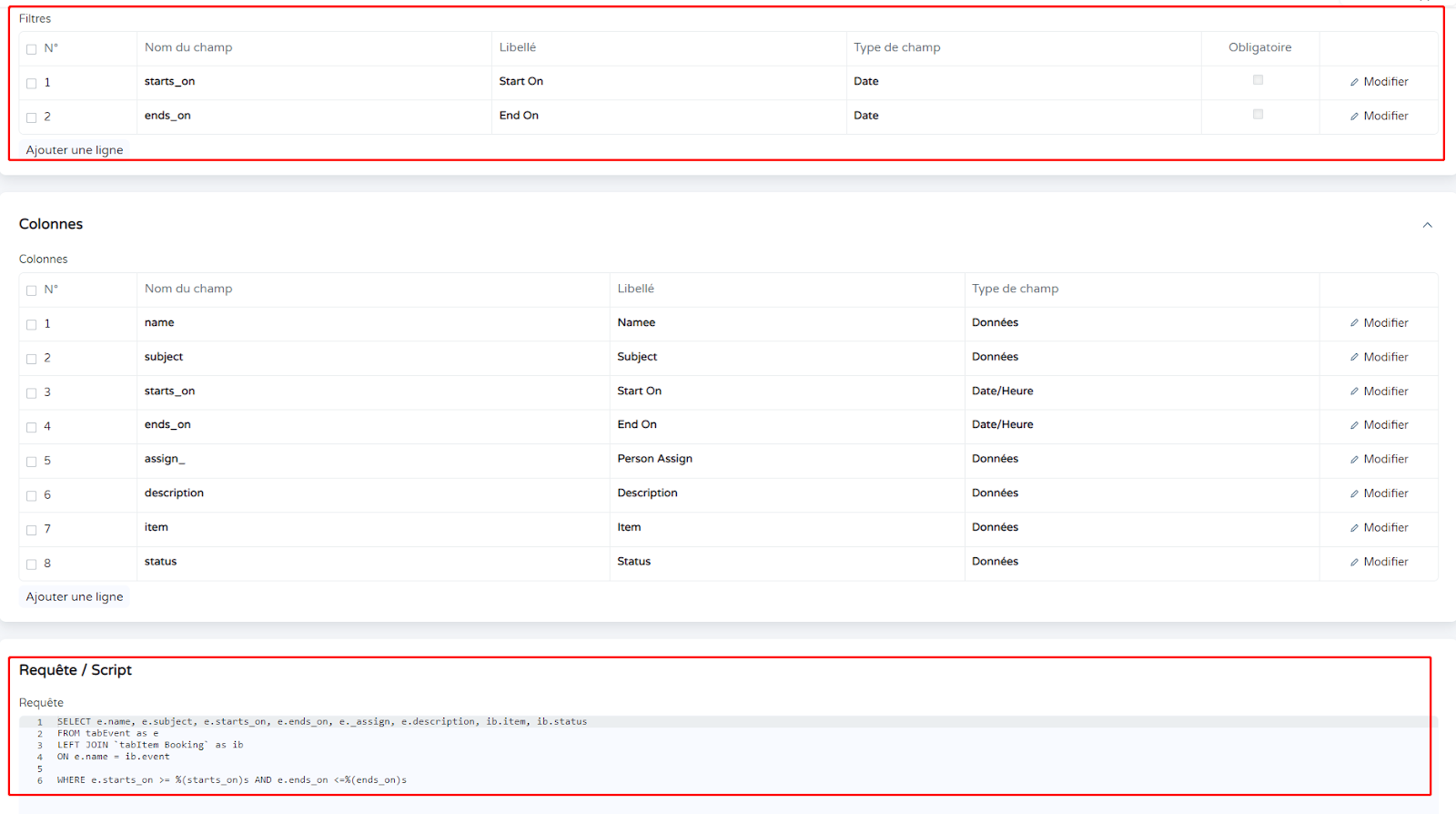Check the row checkbox for subject column
Image resolution: width=1456 pixels, height=814 pixels.
coord(32,359)
